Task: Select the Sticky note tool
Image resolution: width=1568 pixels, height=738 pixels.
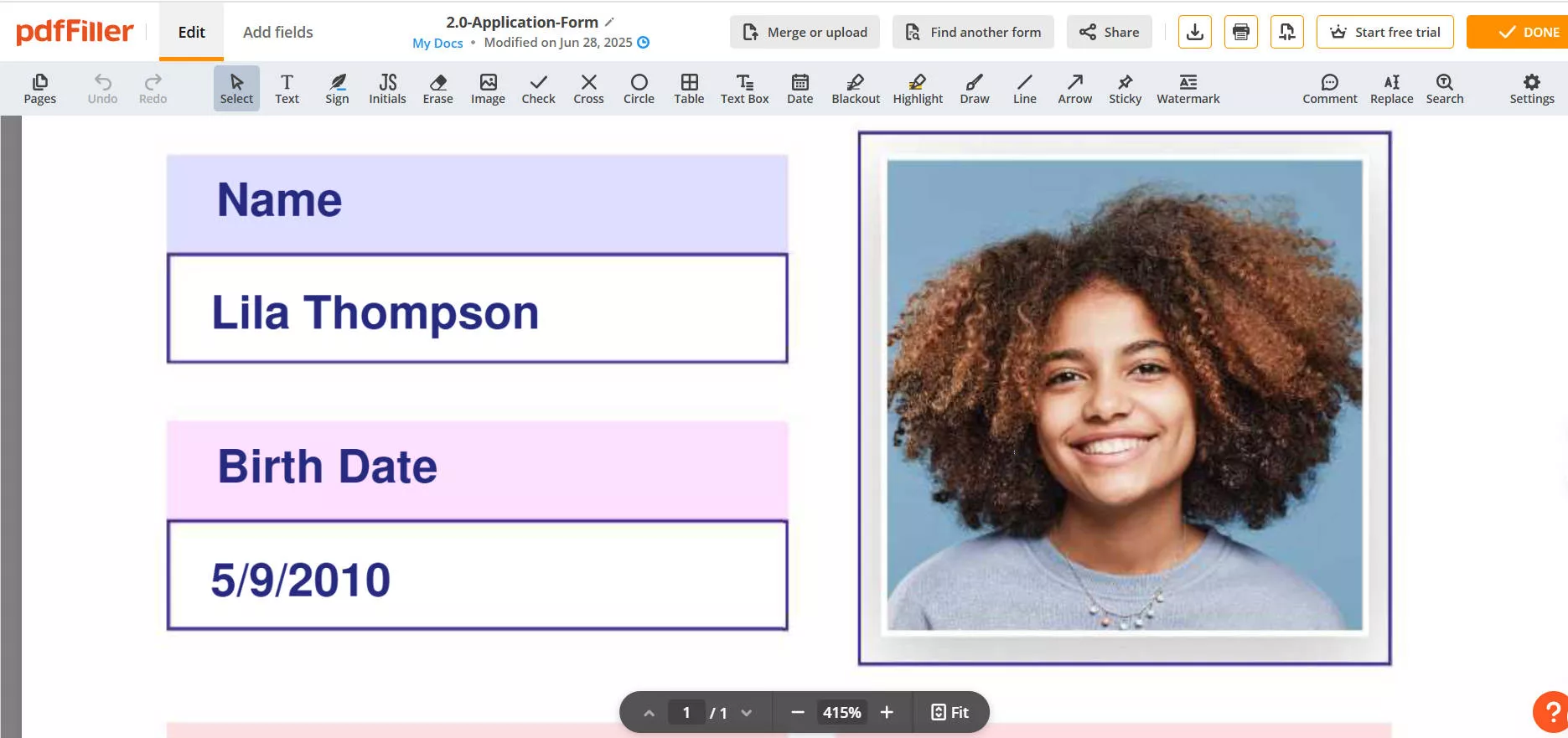Action: coord(1125,88)
